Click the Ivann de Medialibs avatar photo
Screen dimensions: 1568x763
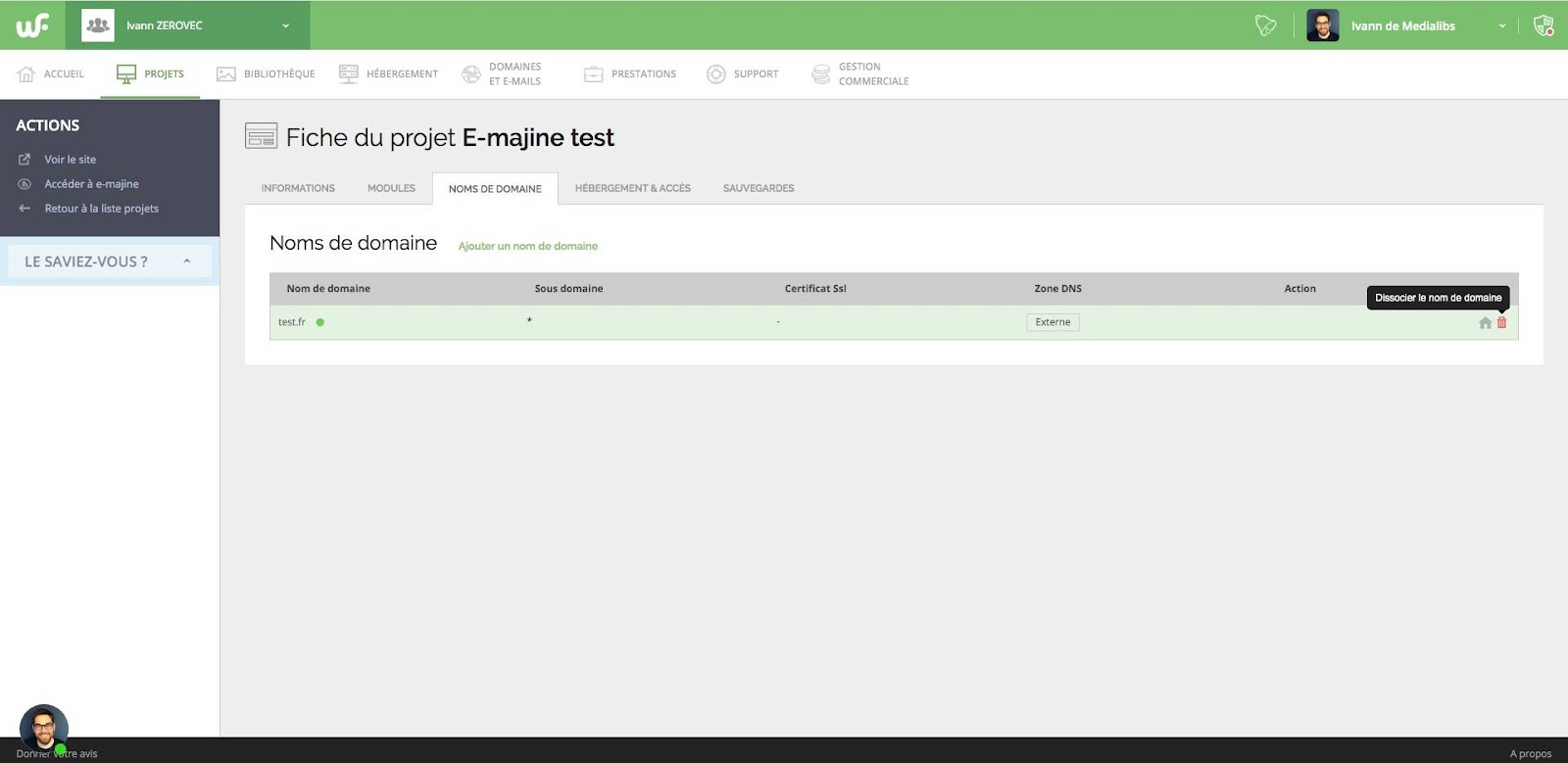[1322, 25]
